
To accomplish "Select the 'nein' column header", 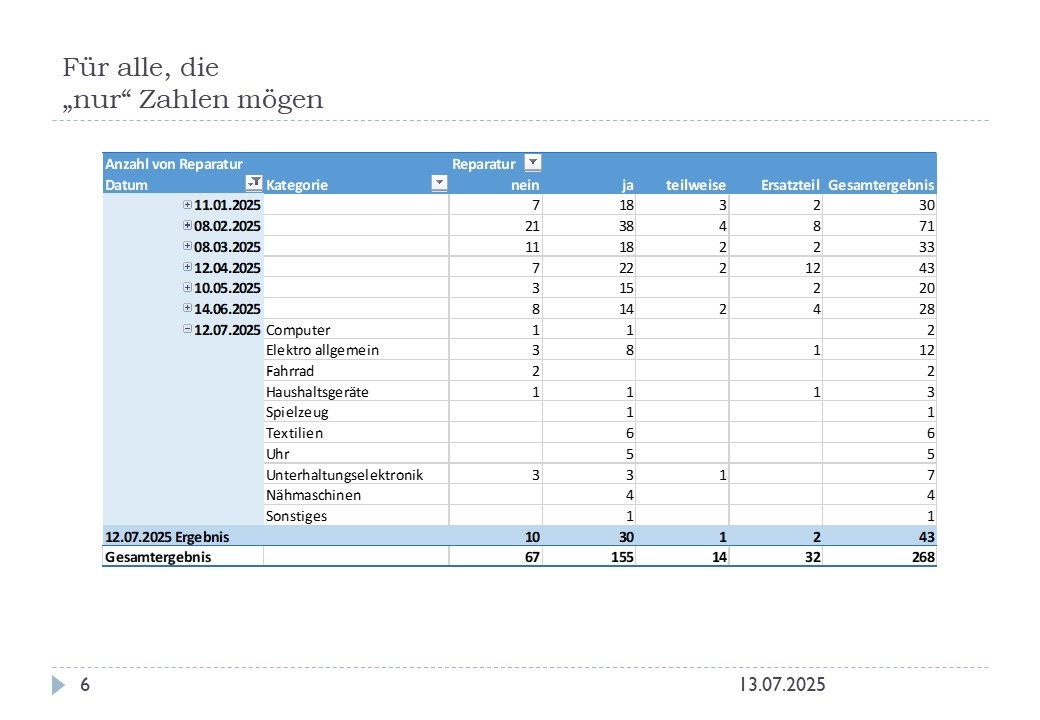I will 525,185.
